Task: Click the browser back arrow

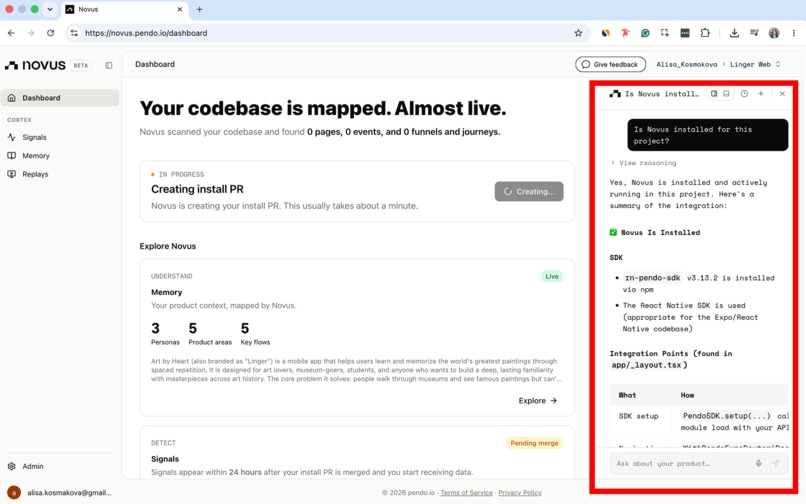Action: coord(11,33)
